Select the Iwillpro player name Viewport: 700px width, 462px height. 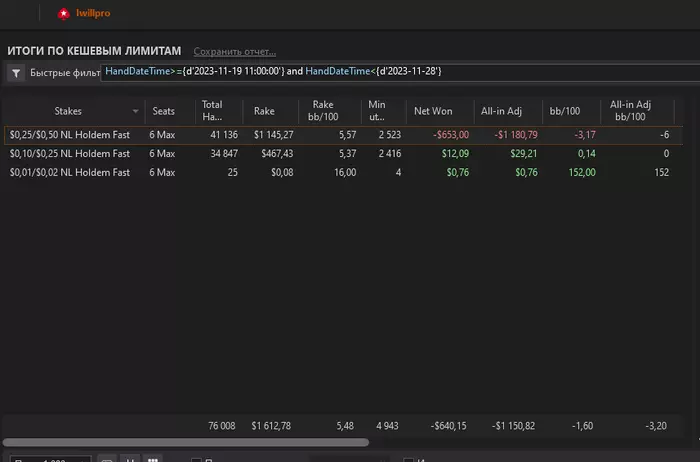(x=95, y=13)
